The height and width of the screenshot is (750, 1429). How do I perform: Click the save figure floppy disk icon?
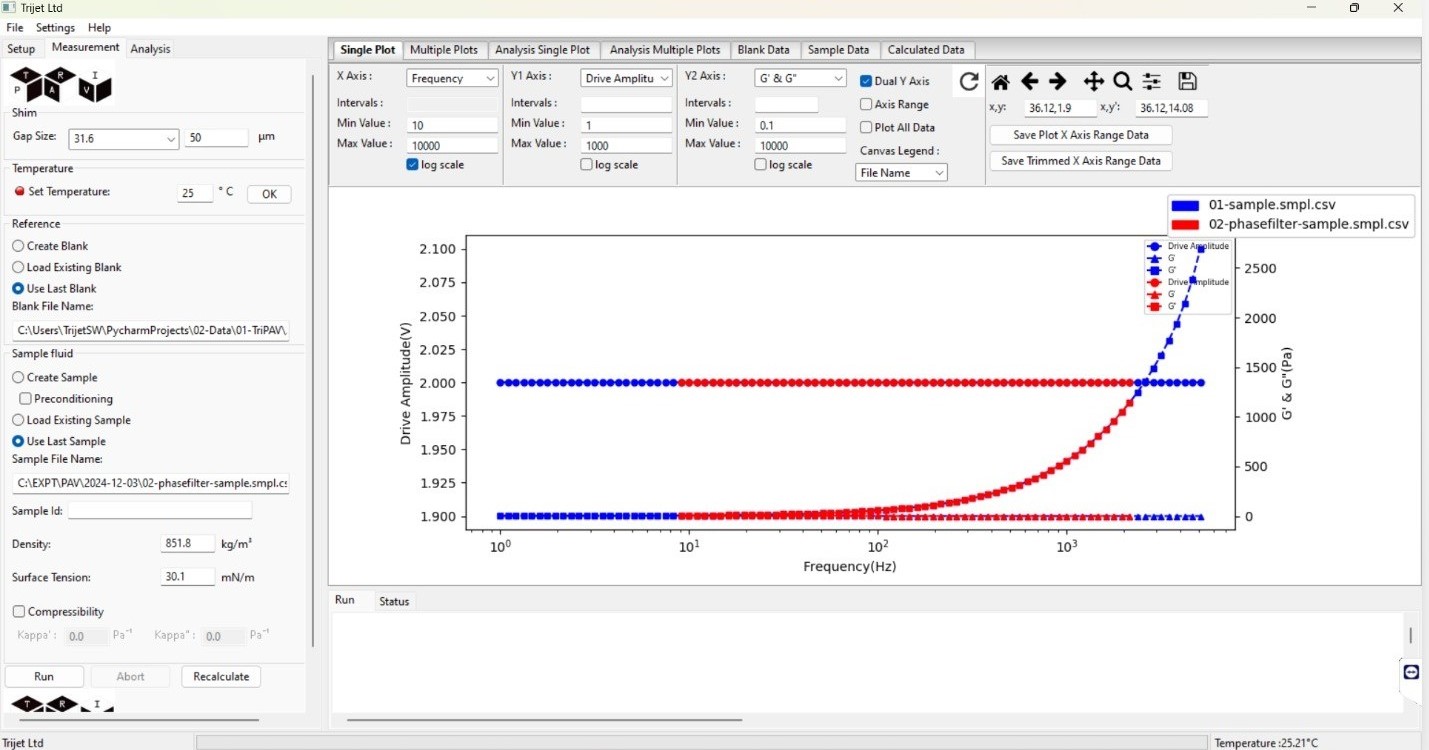[1187, 82]
